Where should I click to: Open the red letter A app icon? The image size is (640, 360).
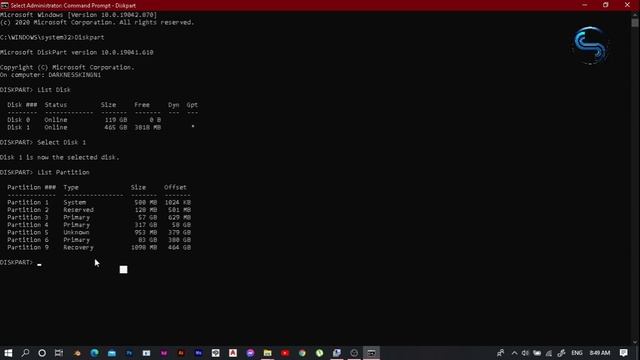233,353
